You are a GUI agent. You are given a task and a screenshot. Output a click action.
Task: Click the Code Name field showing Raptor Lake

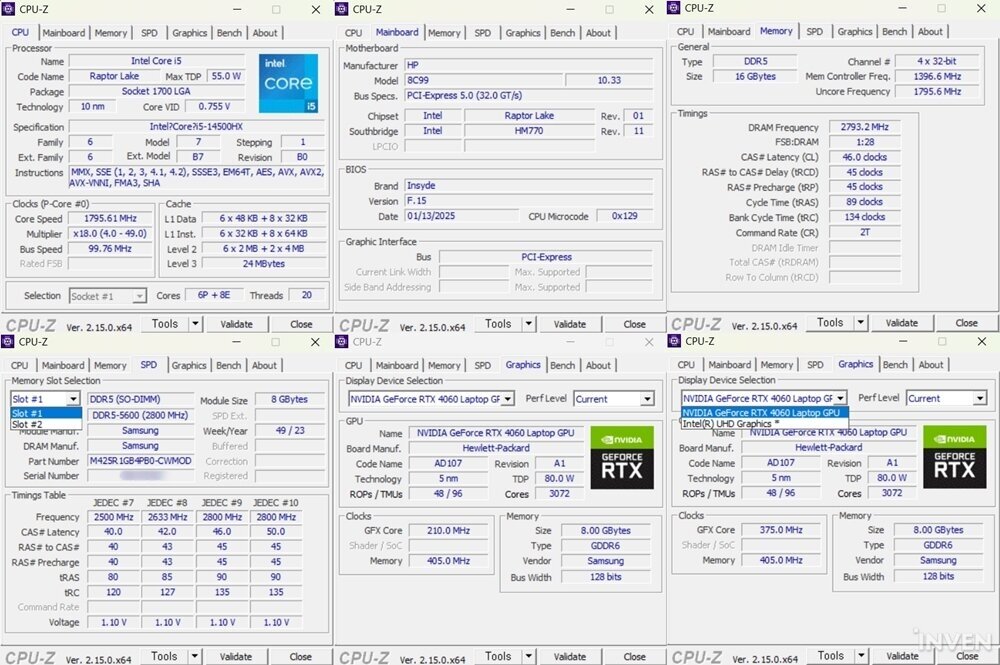tap(114, 76)
